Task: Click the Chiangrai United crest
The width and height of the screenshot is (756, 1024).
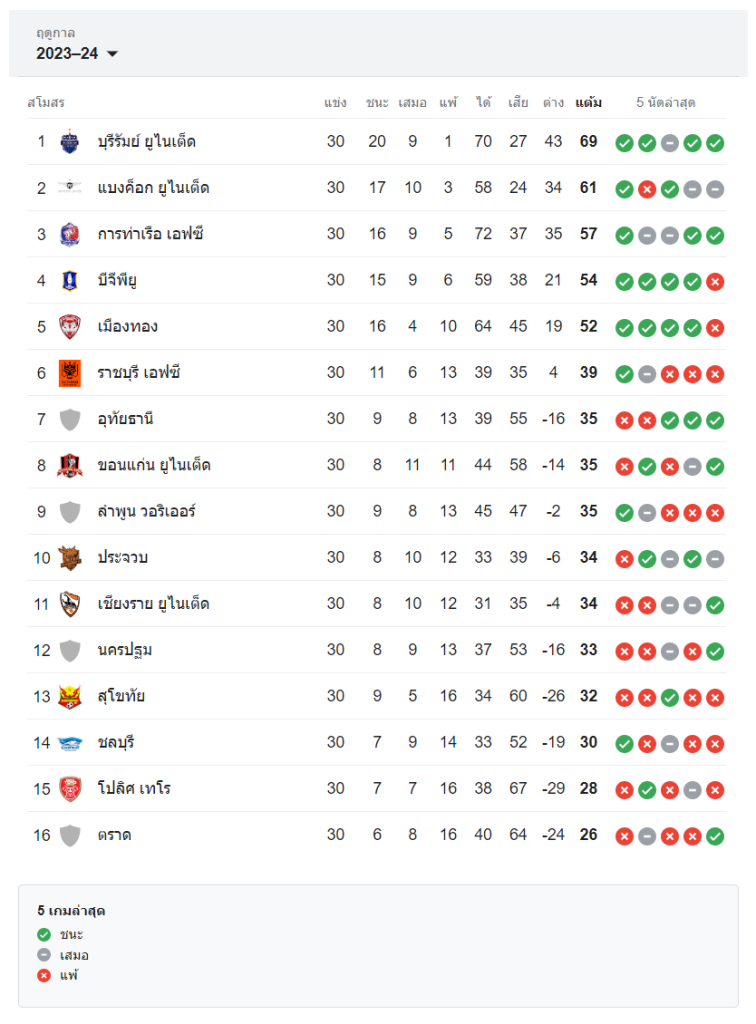Action: point(70,604)
